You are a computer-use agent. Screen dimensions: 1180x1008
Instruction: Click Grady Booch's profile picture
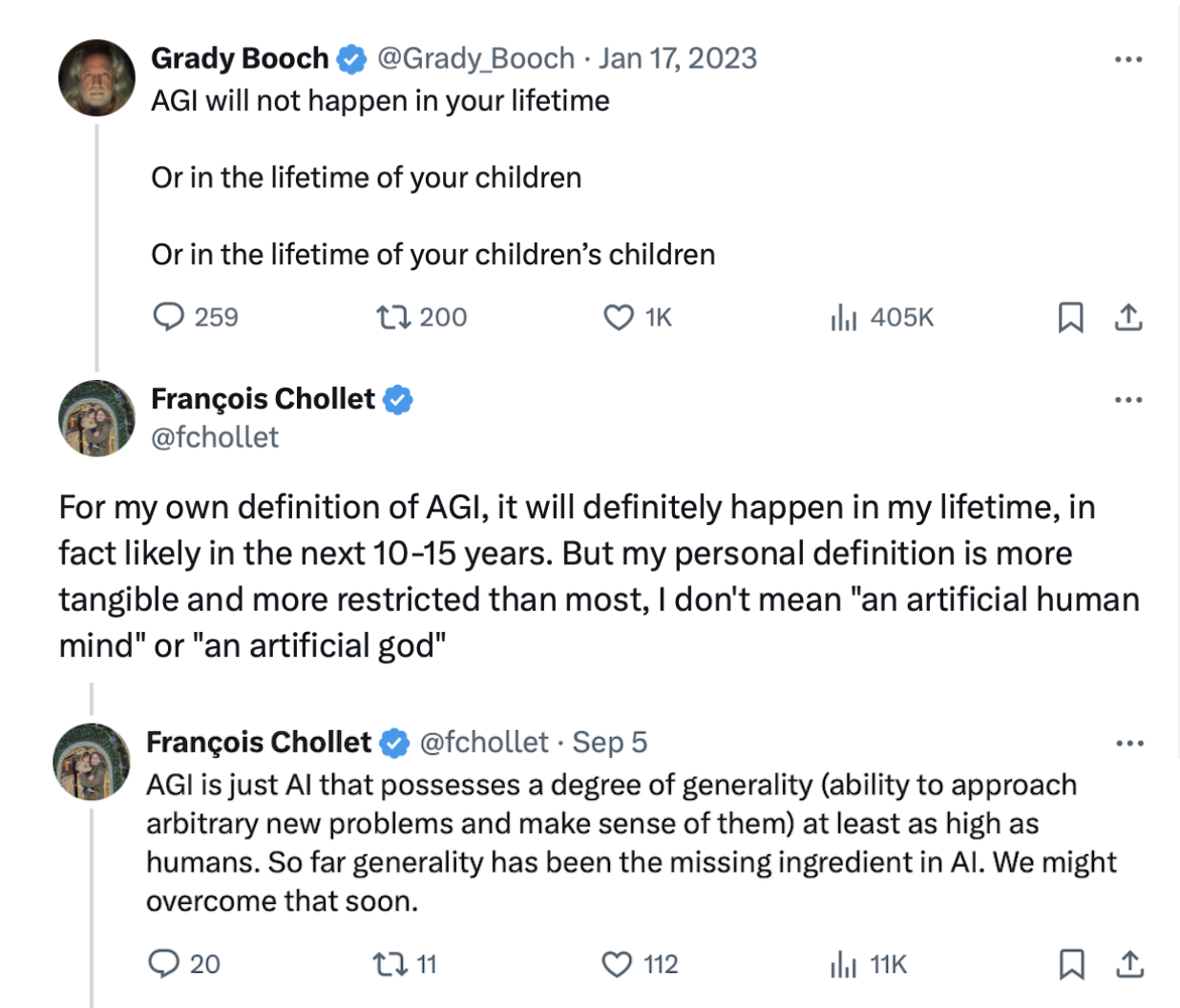(x=96, y=78)
